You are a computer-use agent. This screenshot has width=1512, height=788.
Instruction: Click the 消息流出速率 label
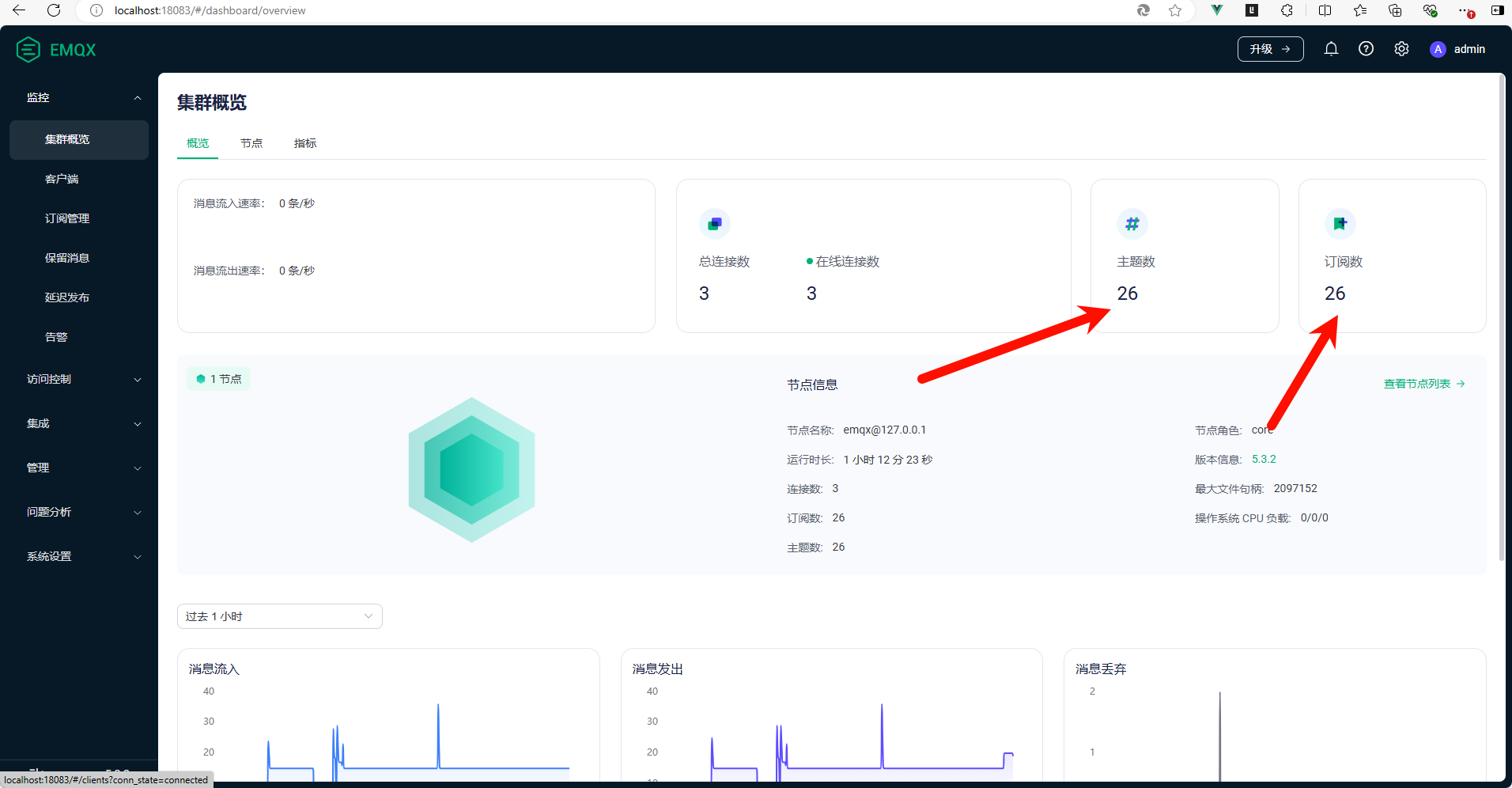[229, 271]
